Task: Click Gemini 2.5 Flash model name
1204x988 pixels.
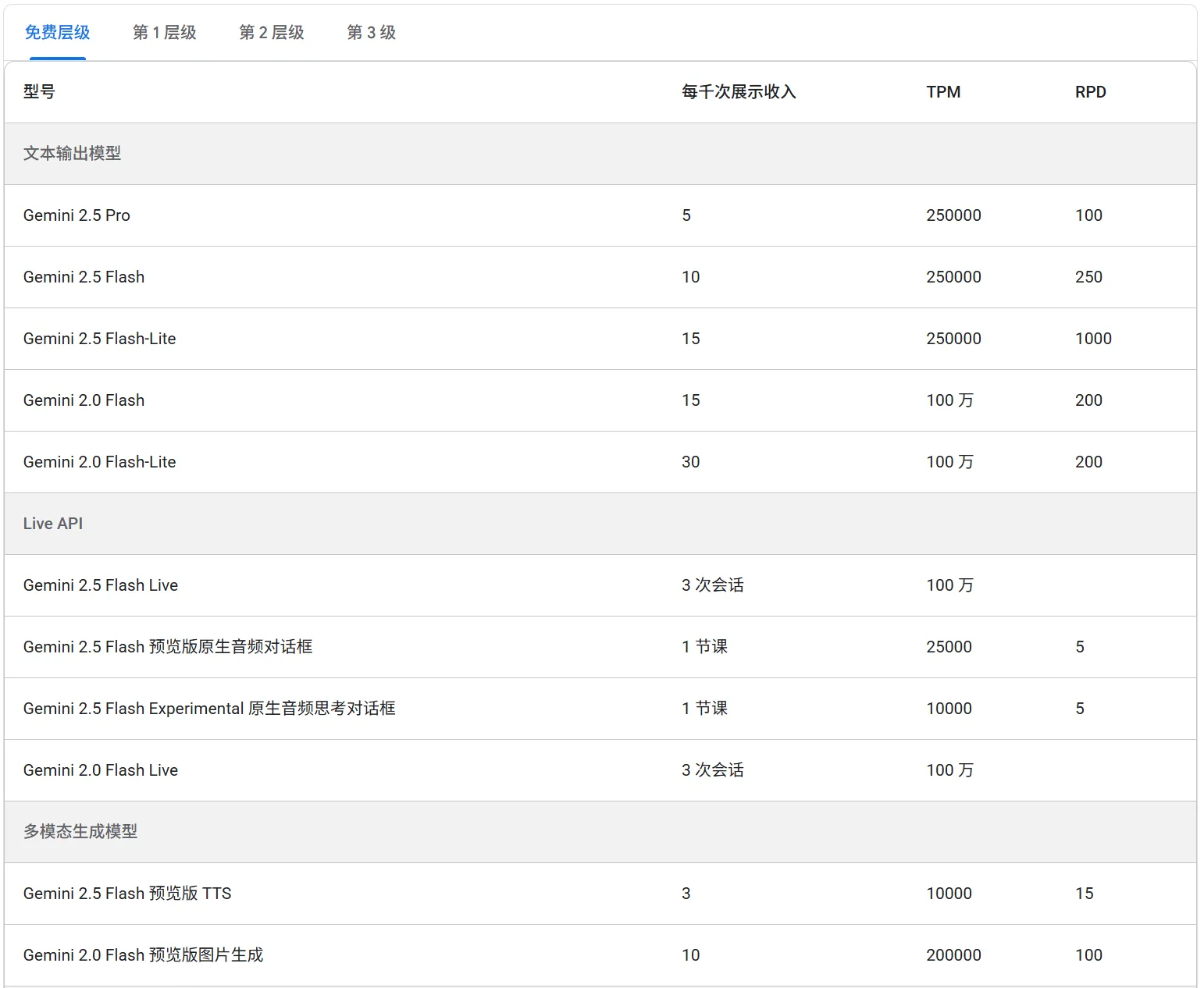Action: (84, 277)
